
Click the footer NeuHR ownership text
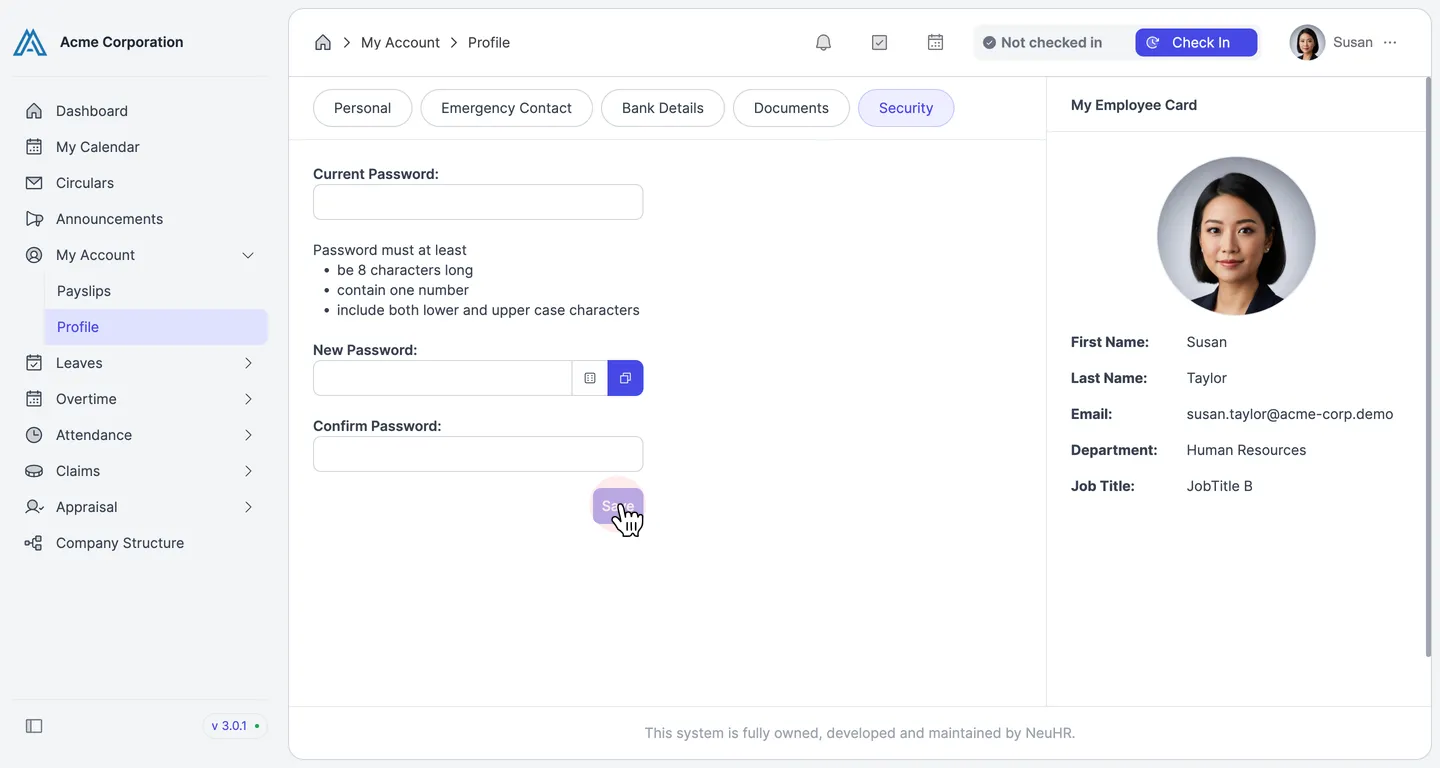coord(860,733)
